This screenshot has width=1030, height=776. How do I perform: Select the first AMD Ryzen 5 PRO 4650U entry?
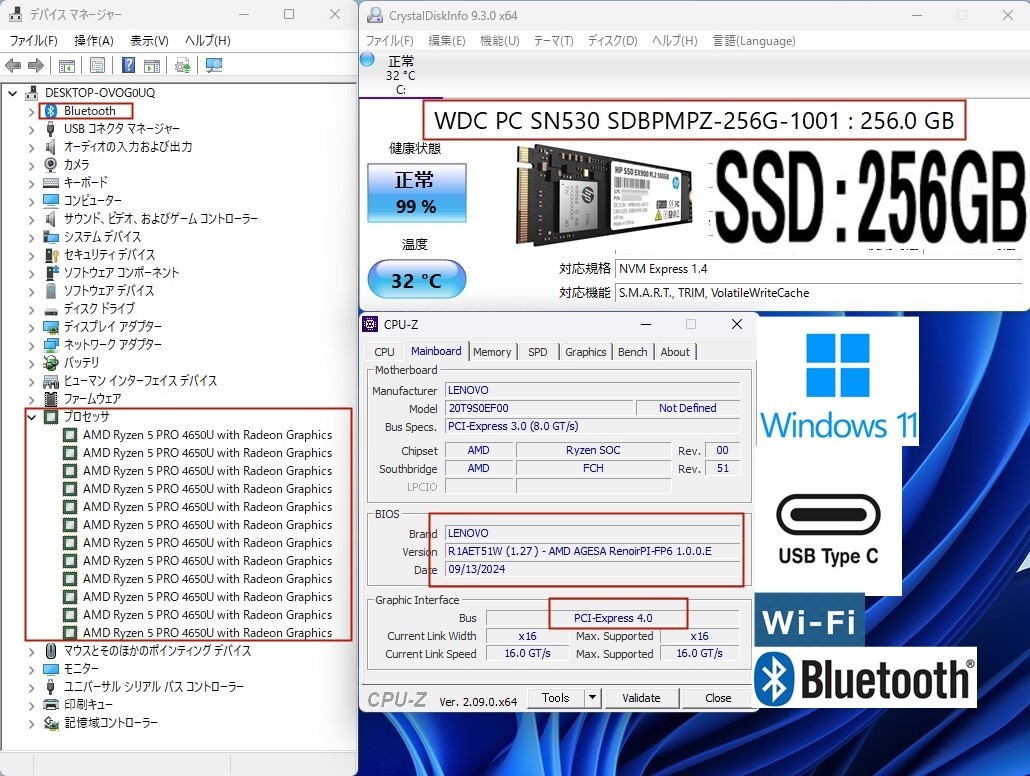[x=207, y=435]
